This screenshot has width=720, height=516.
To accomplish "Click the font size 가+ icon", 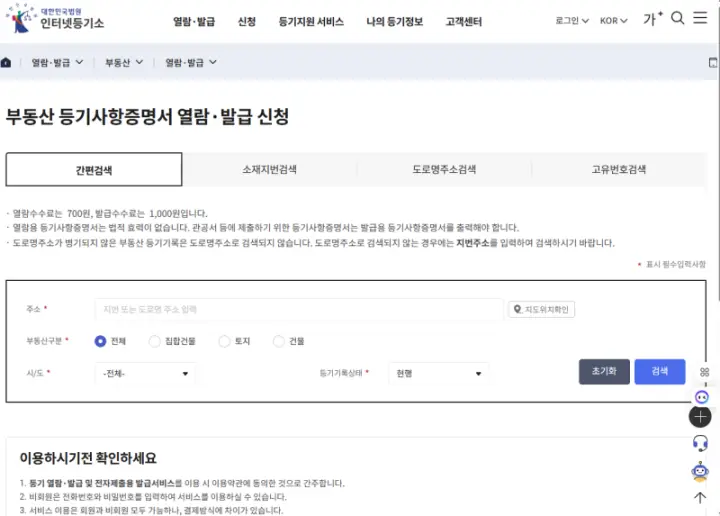I will pos(652,19).
